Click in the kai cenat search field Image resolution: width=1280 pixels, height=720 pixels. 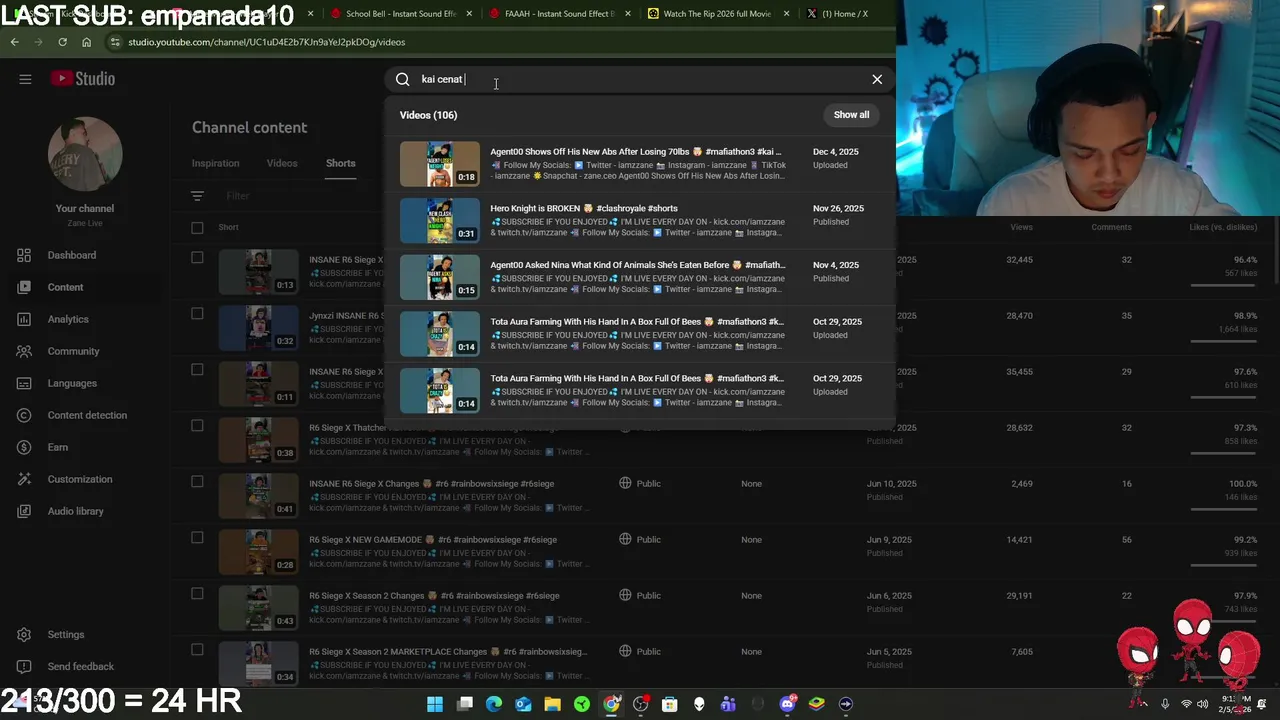pos(640,79)
